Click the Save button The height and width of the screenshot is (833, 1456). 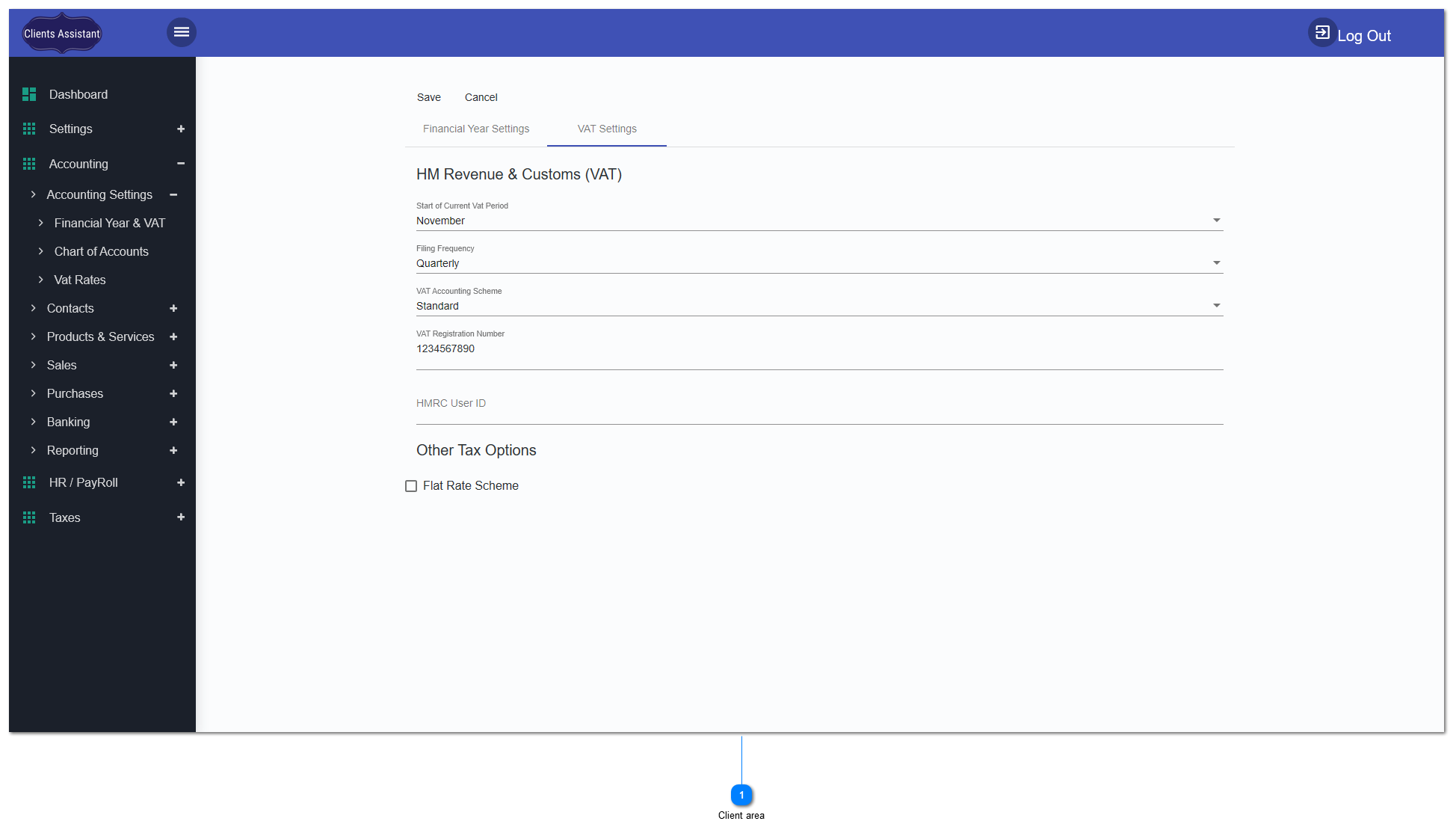point(429,97)
